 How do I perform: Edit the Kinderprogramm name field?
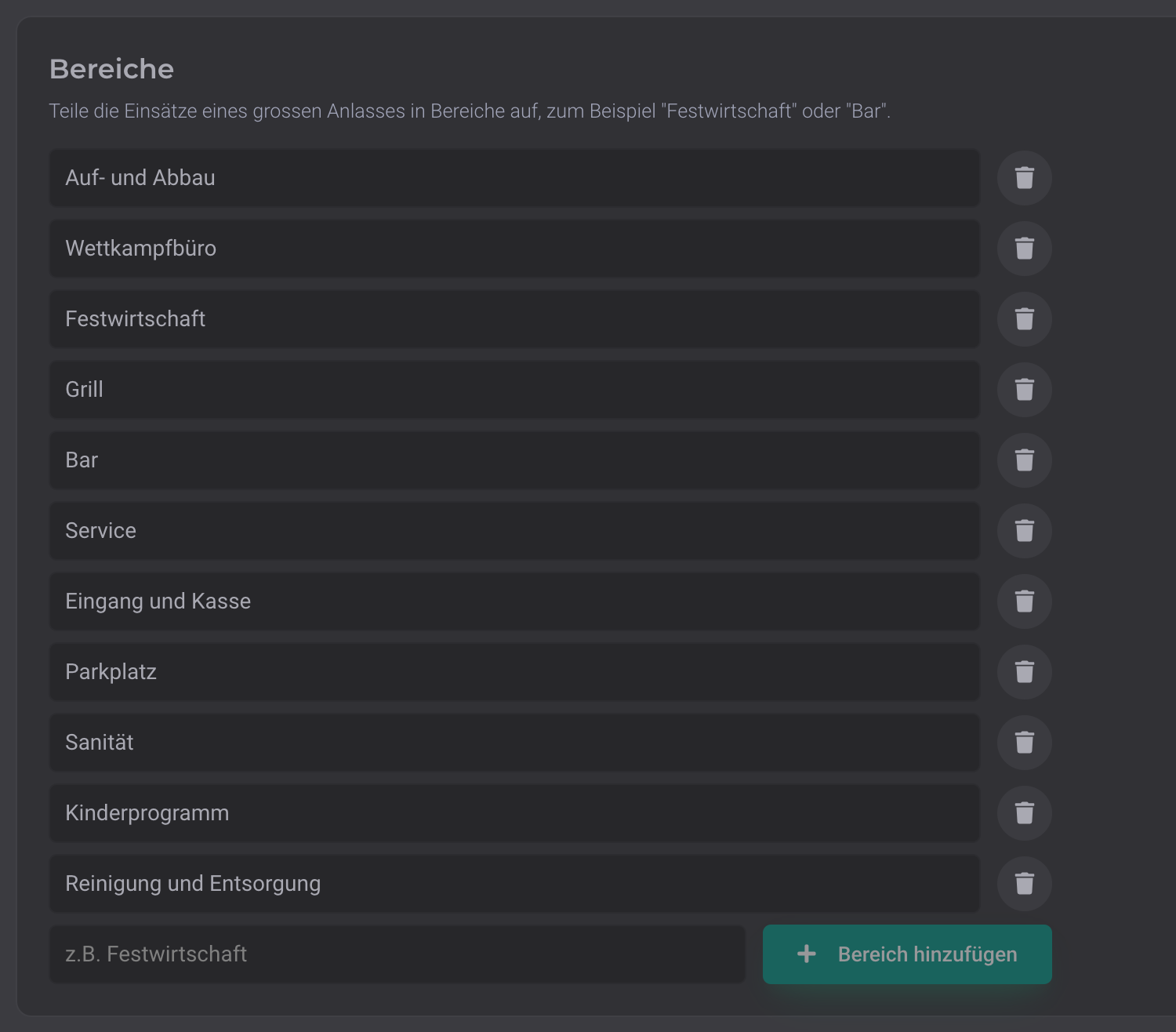(514, 813)
